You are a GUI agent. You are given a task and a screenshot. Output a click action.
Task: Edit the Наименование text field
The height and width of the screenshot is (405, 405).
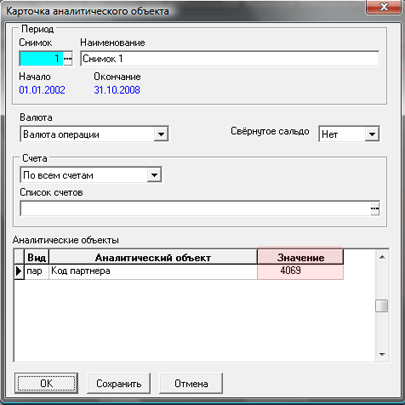pyautogui.click(x=230, y=59)
